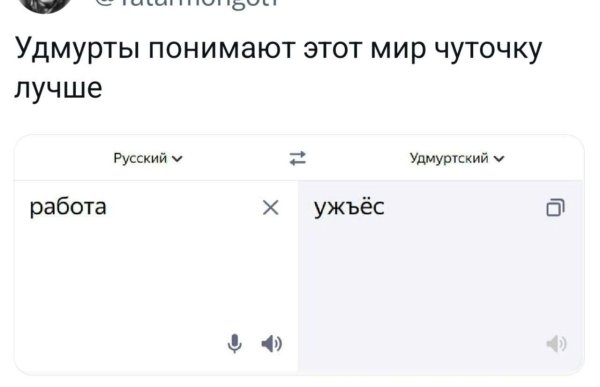Open the tweet author's profile picture
Viewport: 600px width, 387px height.
44,5
